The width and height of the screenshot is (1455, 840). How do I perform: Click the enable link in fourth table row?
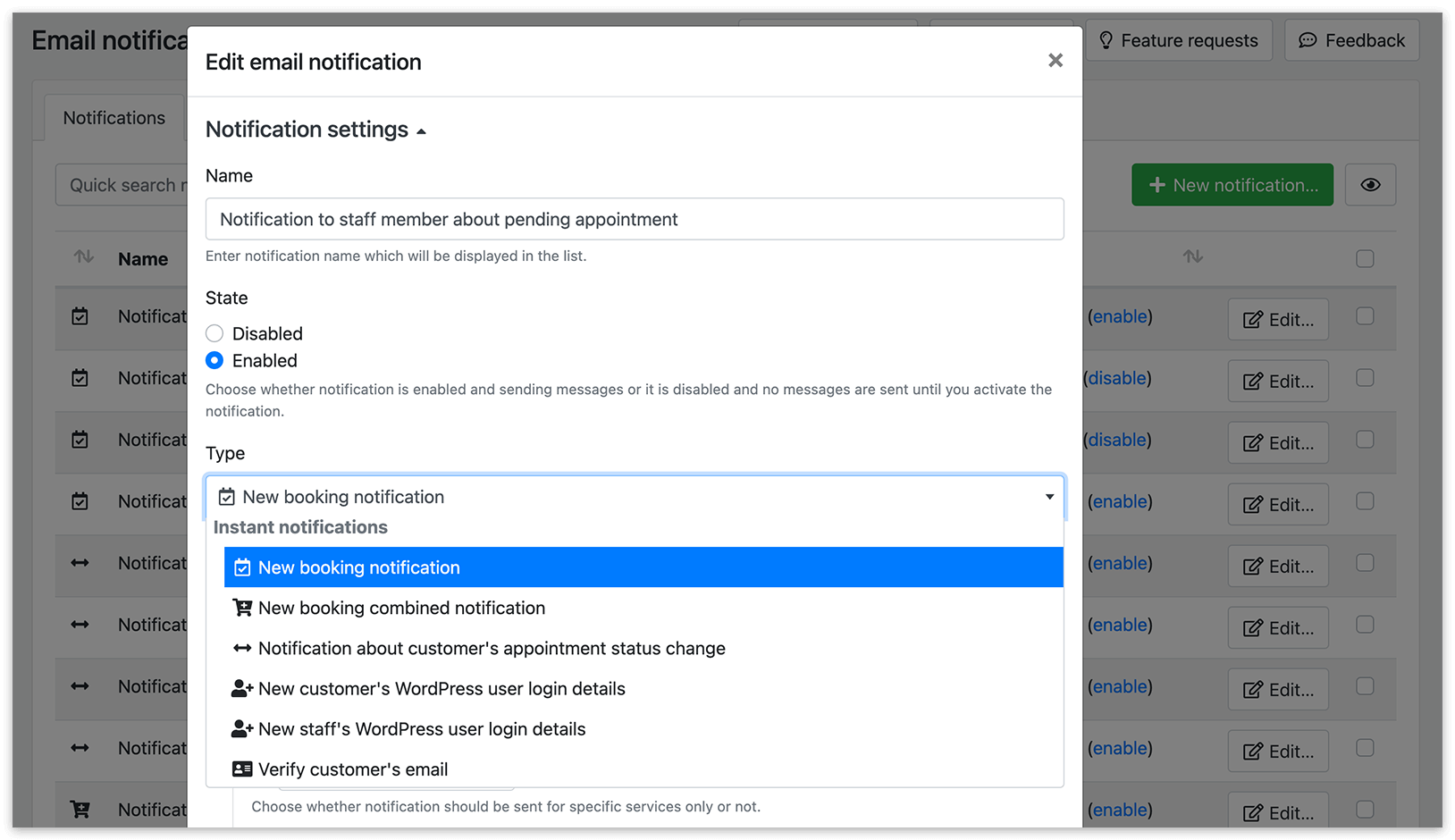click(x=1120, y=501)
